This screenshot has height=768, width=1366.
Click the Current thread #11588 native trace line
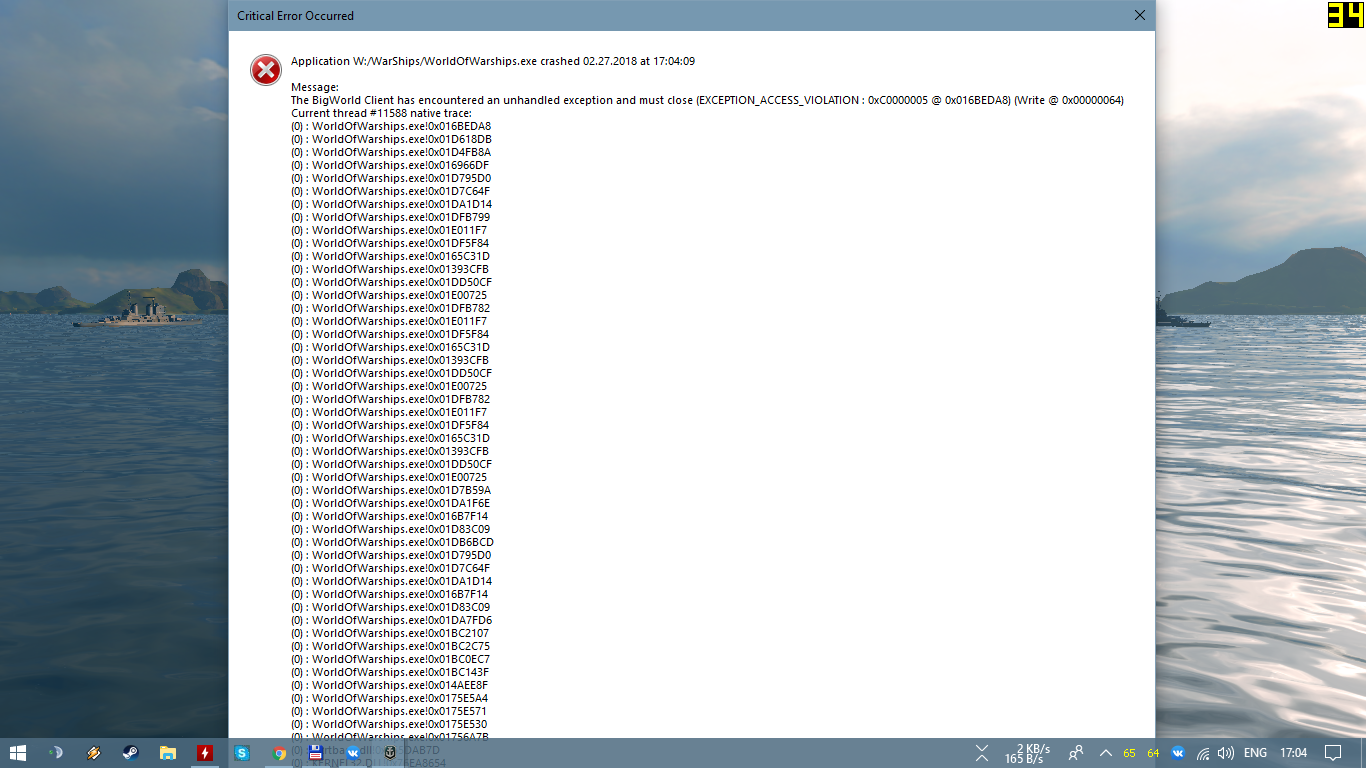(x=381, y=113)
